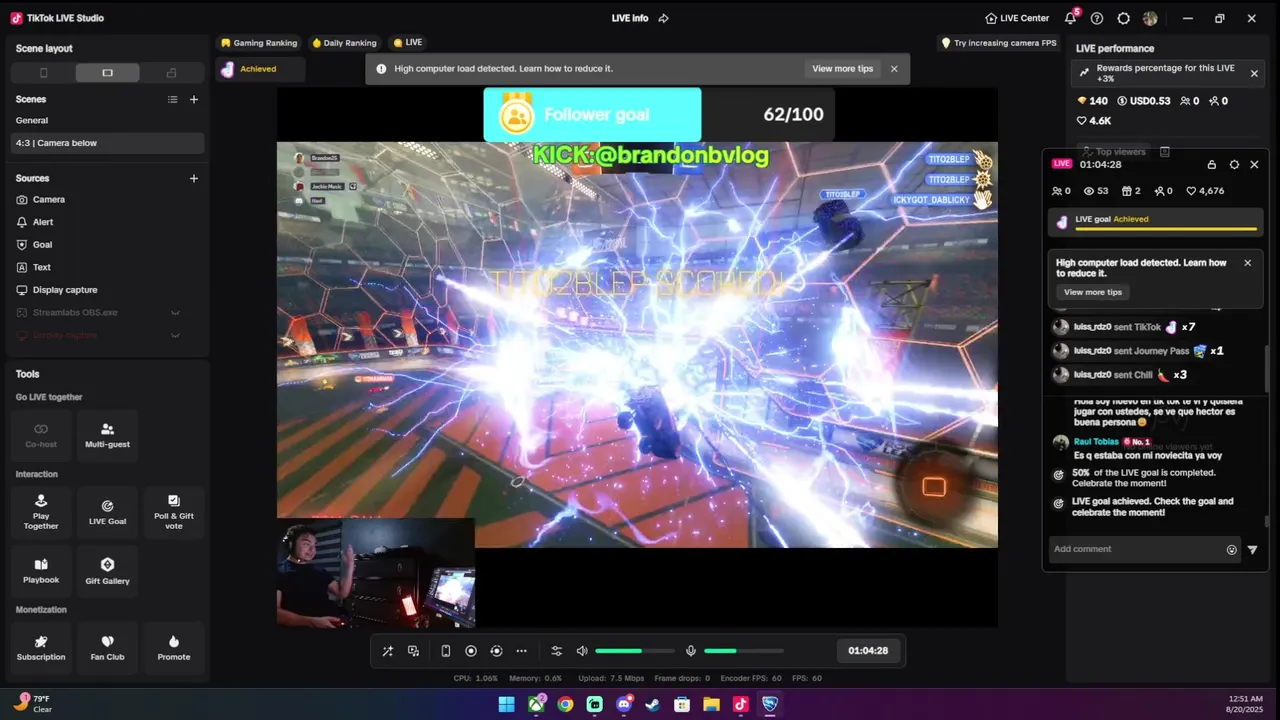Open the LIVE Center
1280x720 pixels.
click(1017, 18)
